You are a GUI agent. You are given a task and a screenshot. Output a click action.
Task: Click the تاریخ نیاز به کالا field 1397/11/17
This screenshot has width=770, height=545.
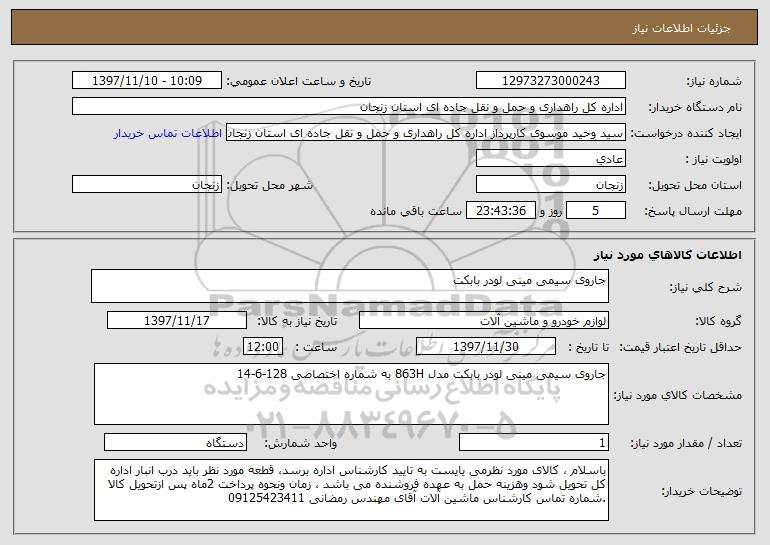(177, 321)
